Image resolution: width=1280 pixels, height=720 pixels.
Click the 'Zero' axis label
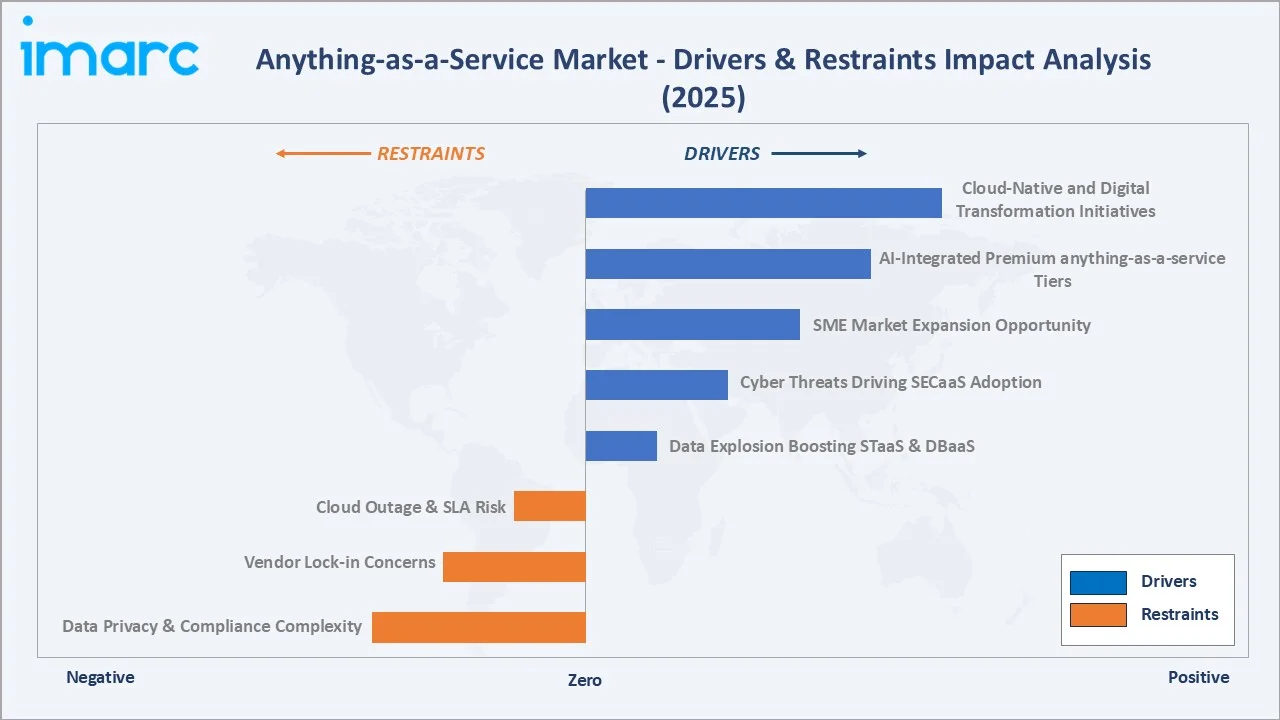(x=585, y=680)
